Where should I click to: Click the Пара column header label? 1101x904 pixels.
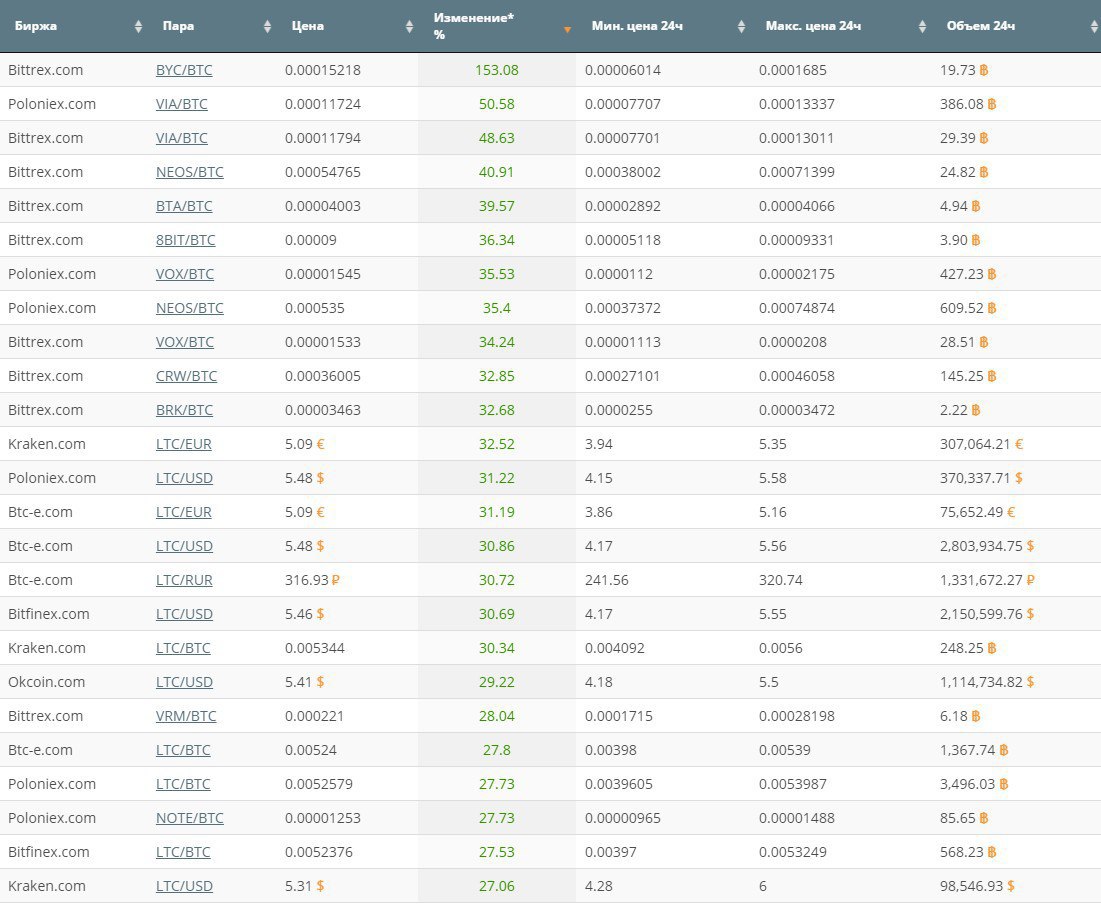point(178,26)
